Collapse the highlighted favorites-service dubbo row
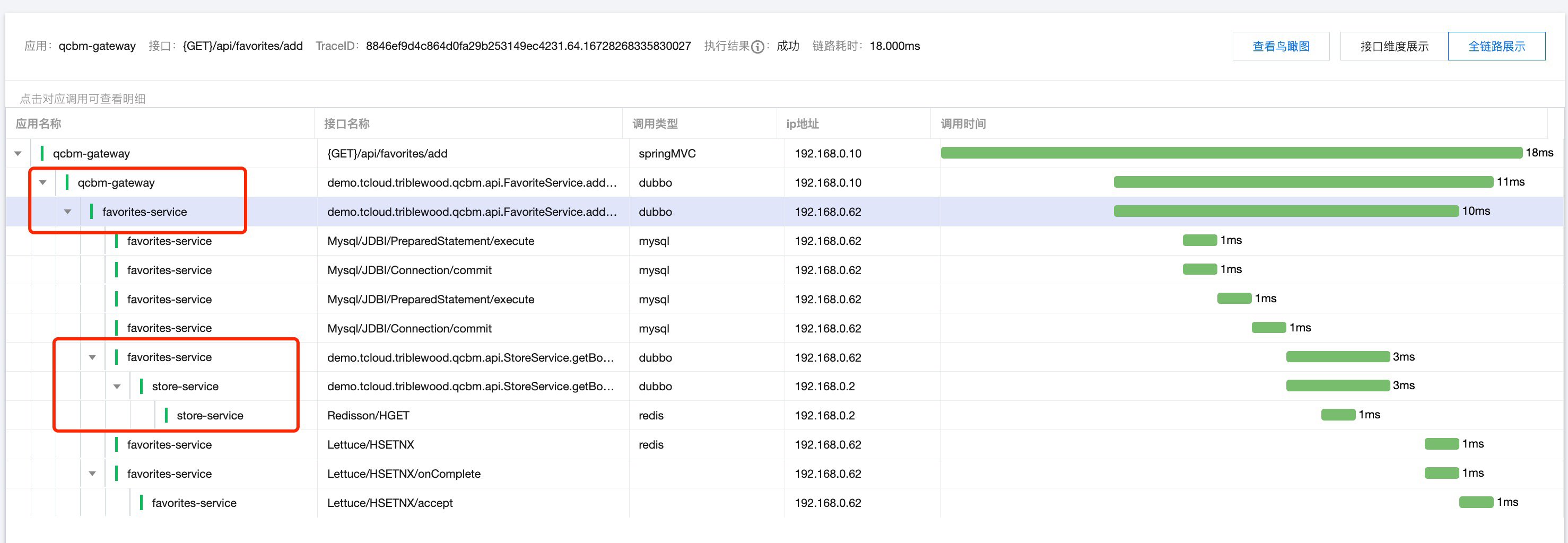 click(x=67, y=212)
